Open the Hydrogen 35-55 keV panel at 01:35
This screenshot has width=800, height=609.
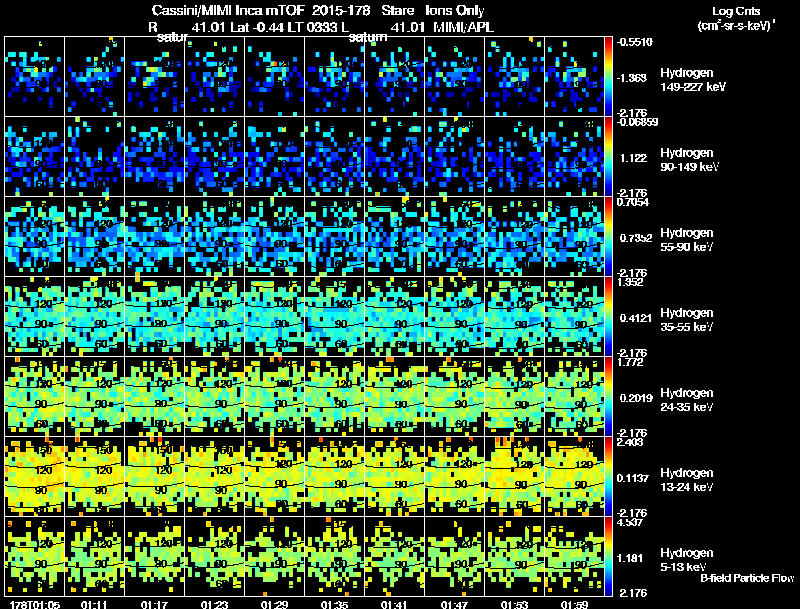[x=334, y=317]
